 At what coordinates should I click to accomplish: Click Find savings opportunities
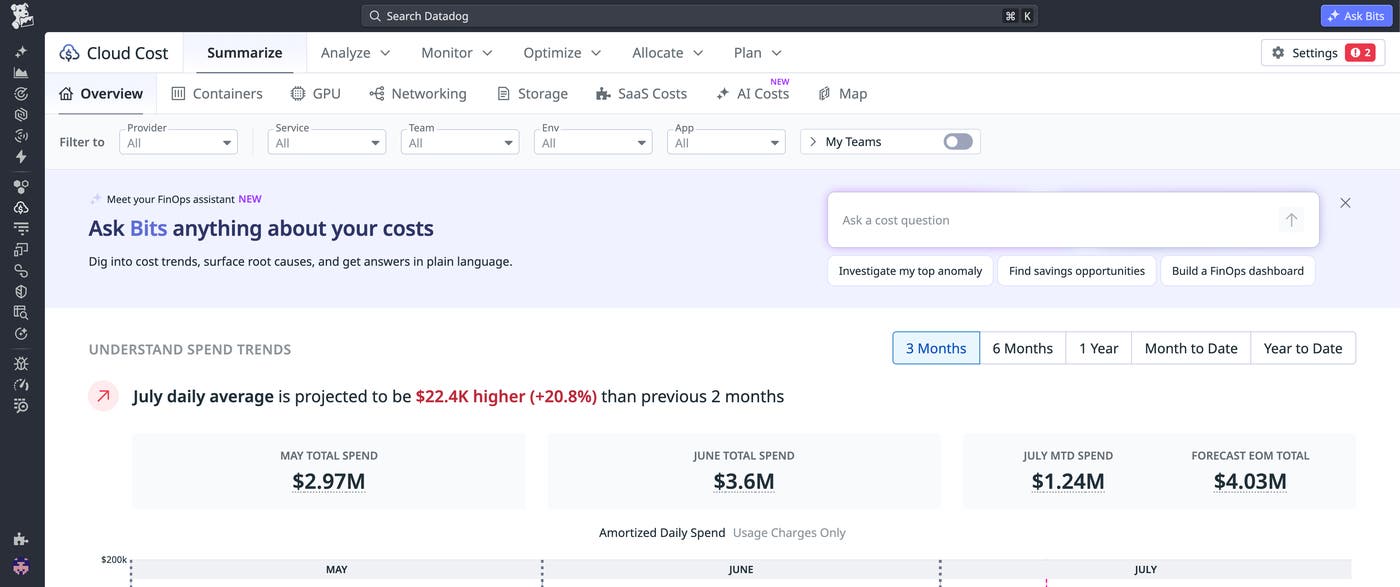point(1076,271)
